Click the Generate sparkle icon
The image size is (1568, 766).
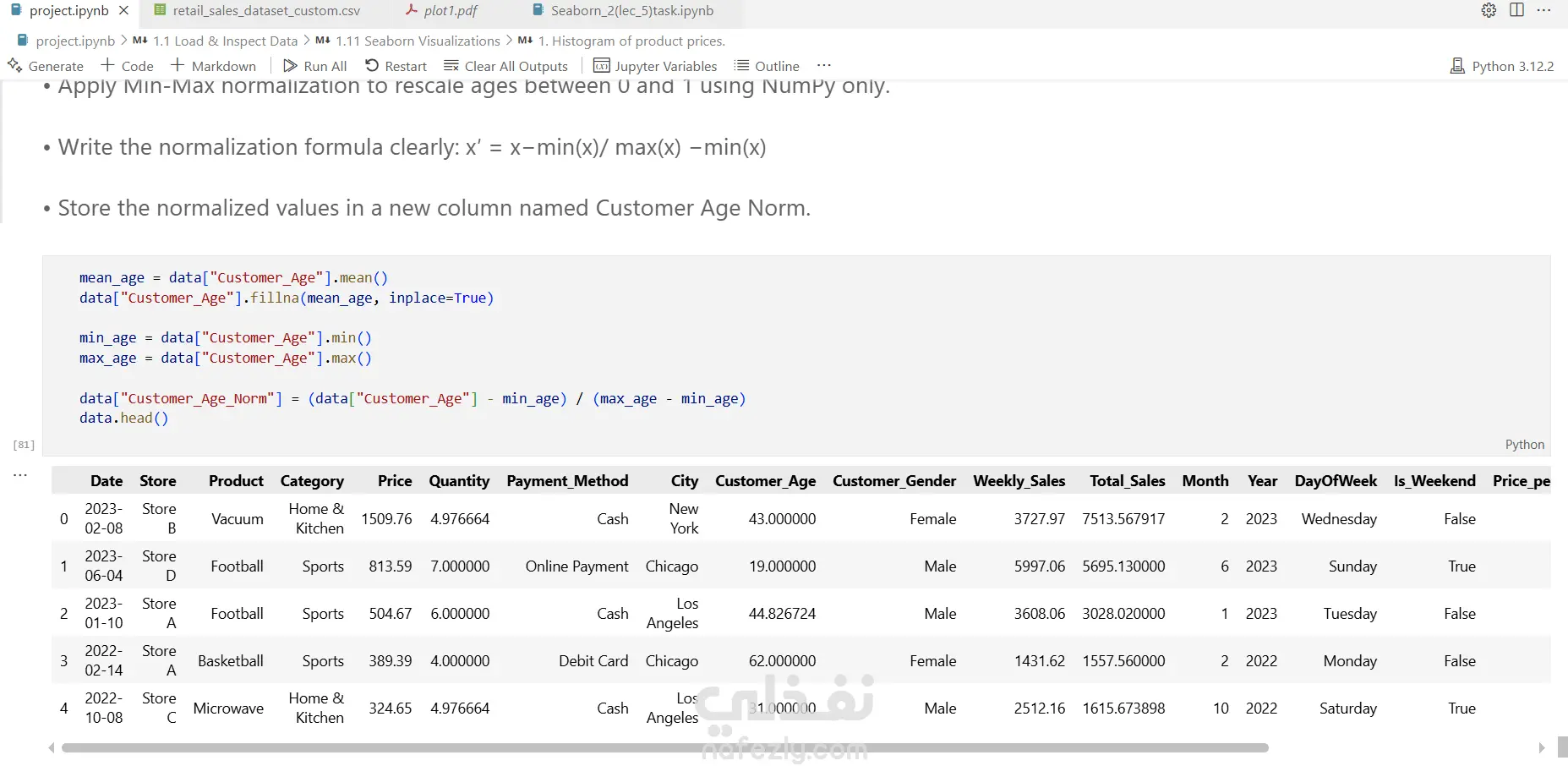(x=15, y=66)
